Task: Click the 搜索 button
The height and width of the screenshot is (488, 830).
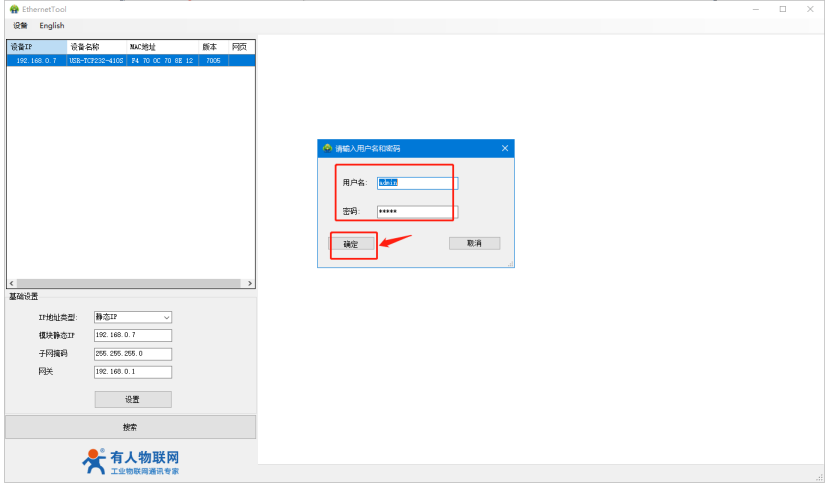Action: 130,427
